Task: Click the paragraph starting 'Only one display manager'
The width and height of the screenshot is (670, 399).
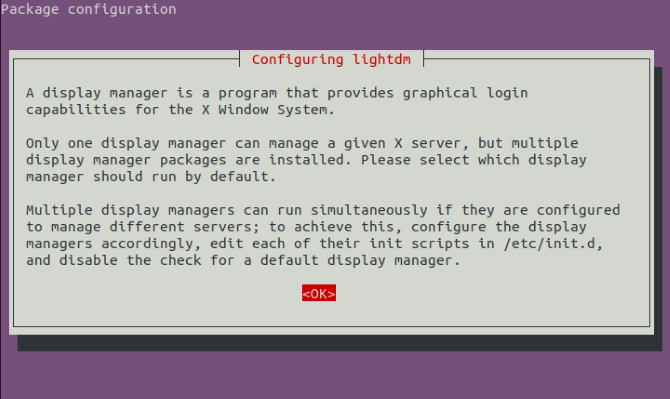Action: coord(306,160)
